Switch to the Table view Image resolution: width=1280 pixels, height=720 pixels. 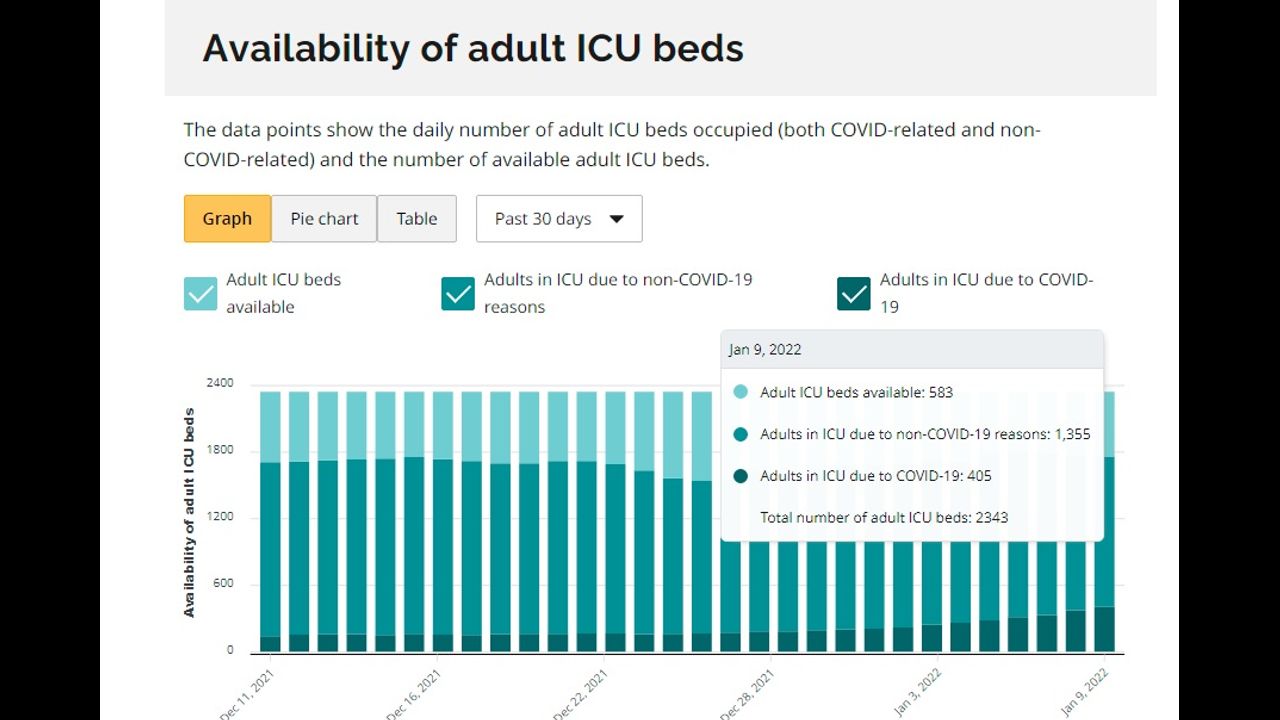[416, 219]
